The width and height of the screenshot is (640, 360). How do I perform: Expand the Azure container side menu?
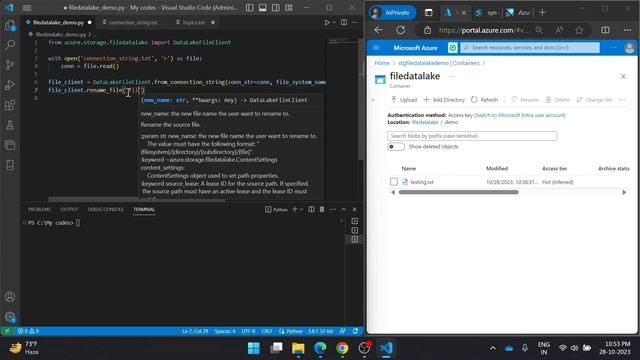(x=373, y=100)
